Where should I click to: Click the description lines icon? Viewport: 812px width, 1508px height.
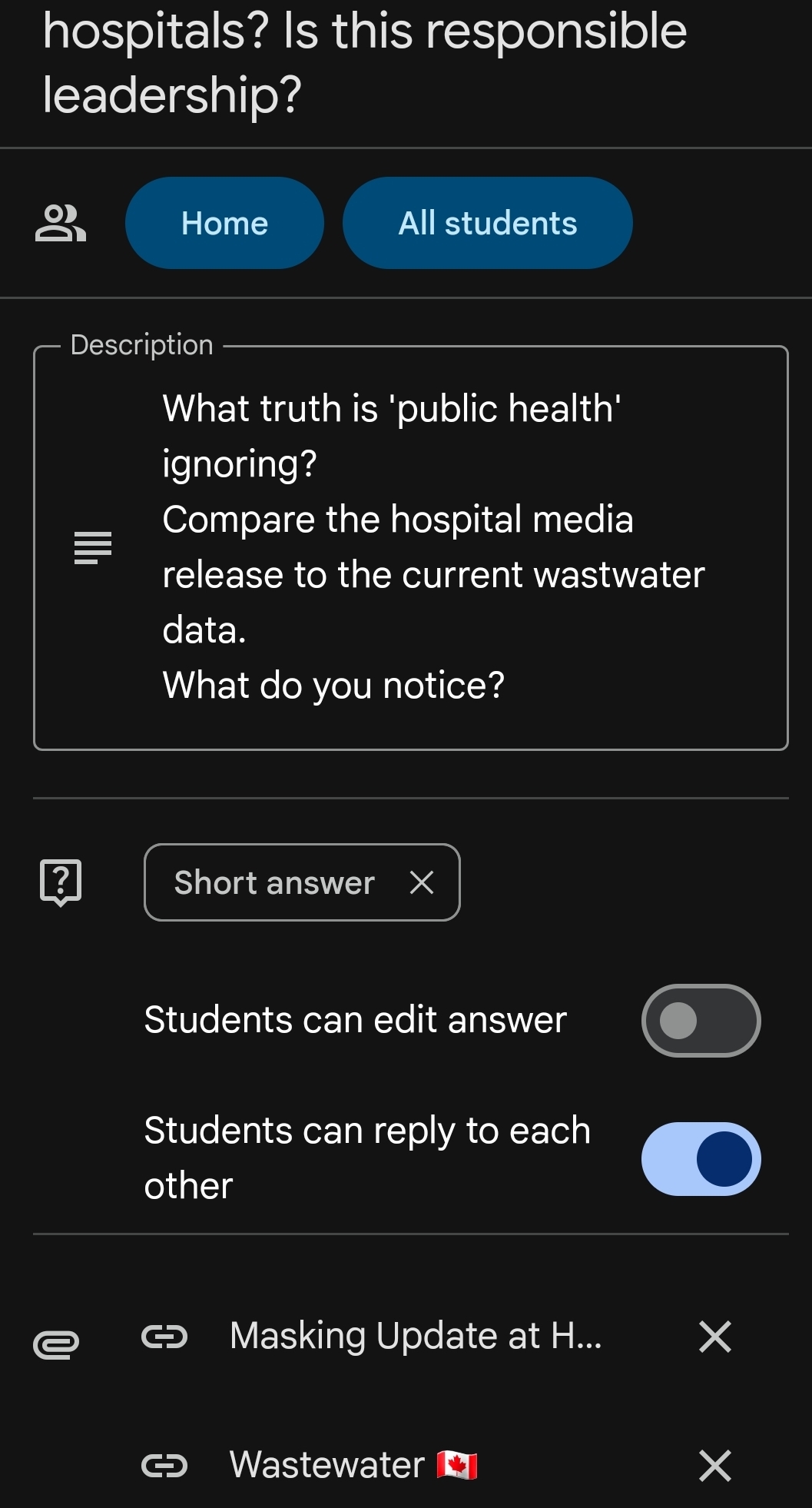[93, 547]
